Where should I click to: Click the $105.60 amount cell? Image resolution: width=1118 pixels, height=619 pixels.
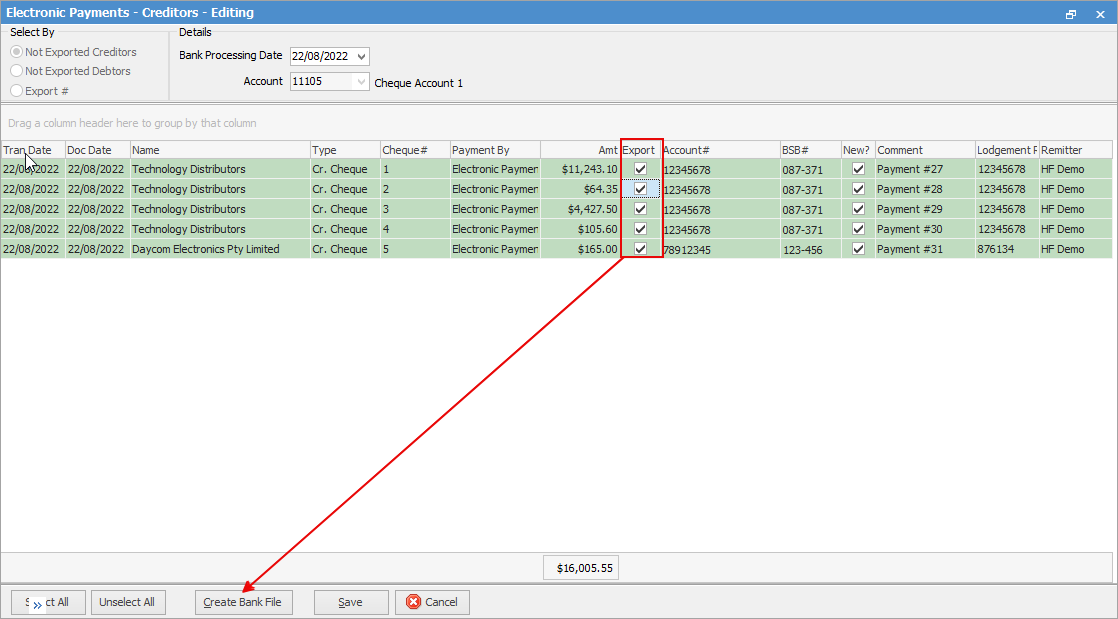(580, 229)
